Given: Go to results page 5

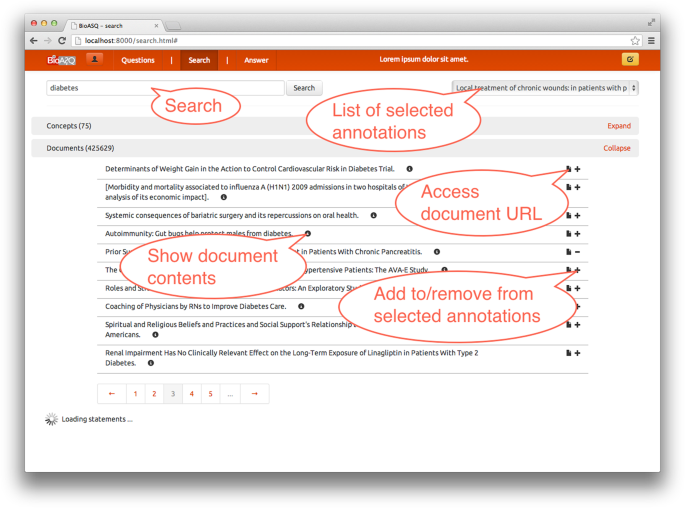Looking at the screenshot, I should point(211,394).
